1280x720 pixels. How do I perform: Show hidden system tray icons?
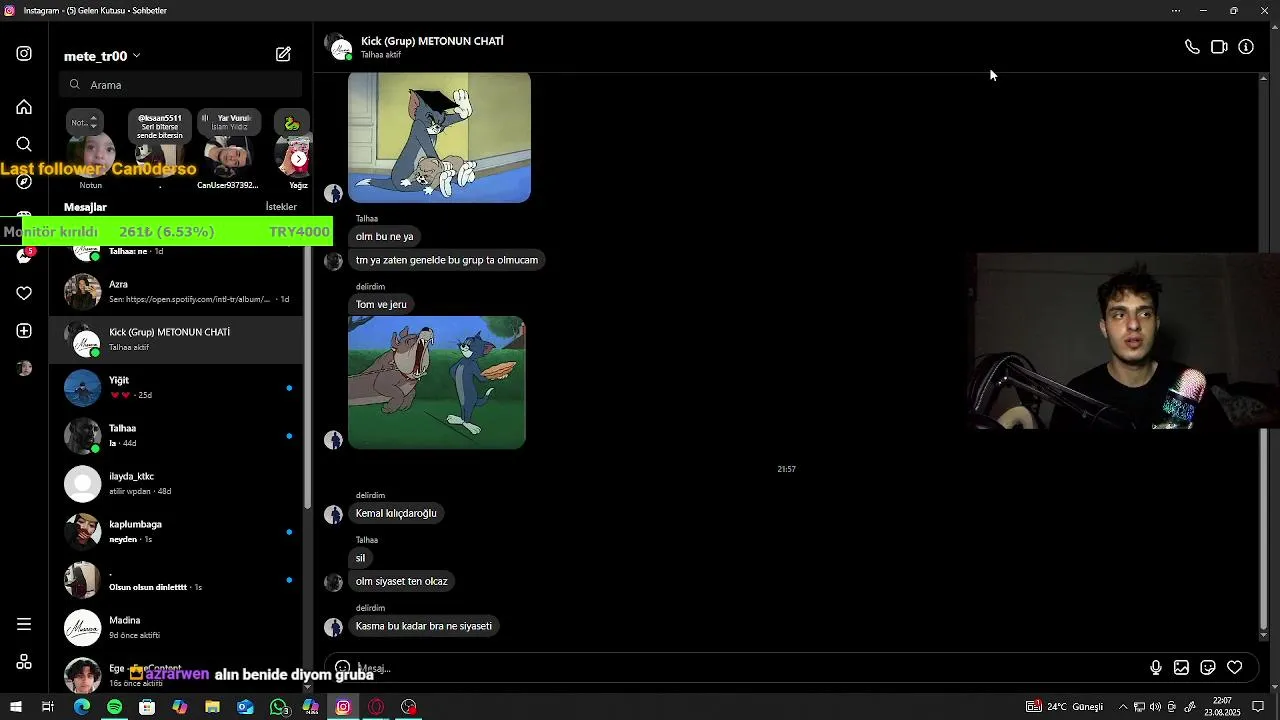pyautogui.click(x=1123, y=707)
